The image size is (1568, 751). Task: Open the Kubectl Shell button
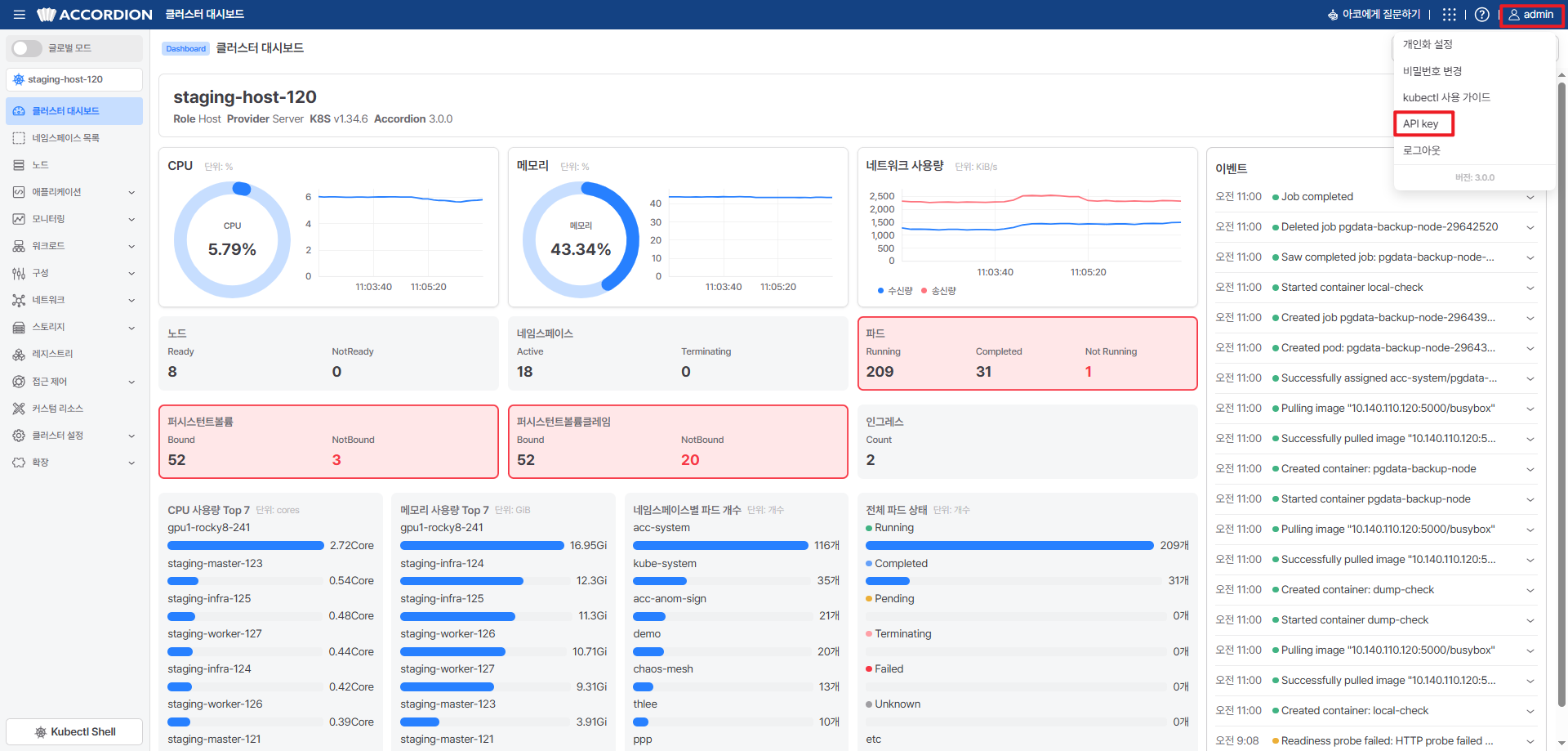click(x=74, y=731)
